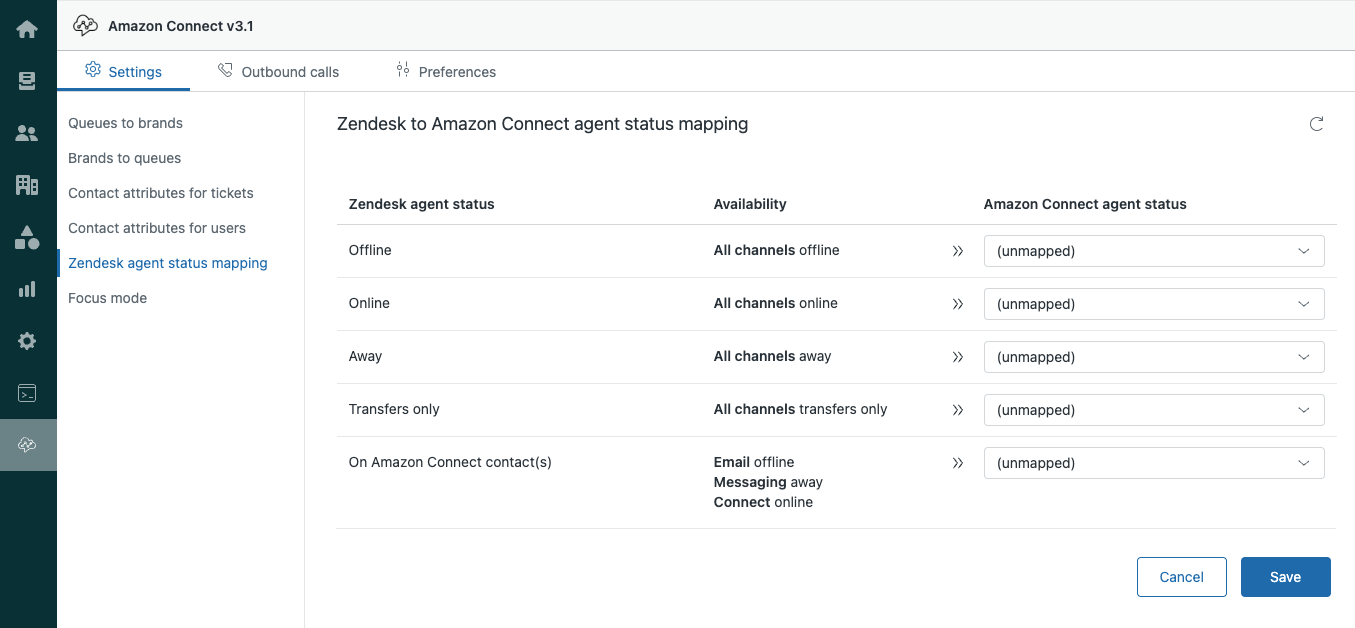Open the Transfers only mapping dropdown
This screenshot has width=1355, height=628.
tap(1154, 410)
